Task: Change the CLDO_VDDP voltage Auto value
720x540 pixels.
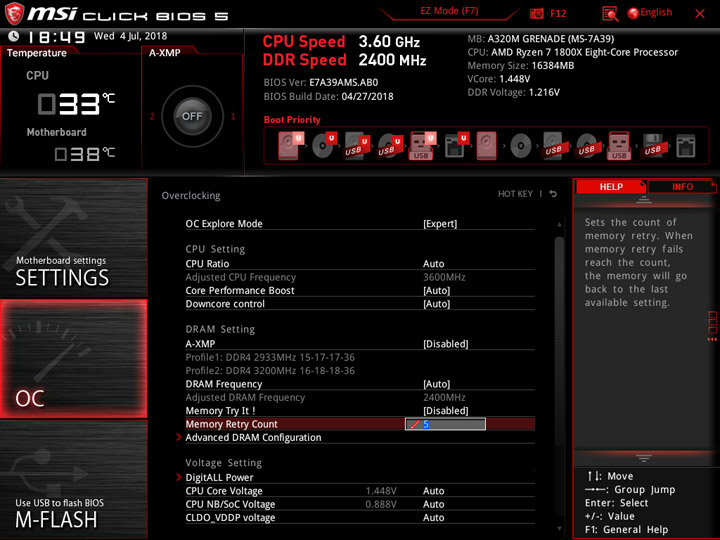Action: (433, 518)
